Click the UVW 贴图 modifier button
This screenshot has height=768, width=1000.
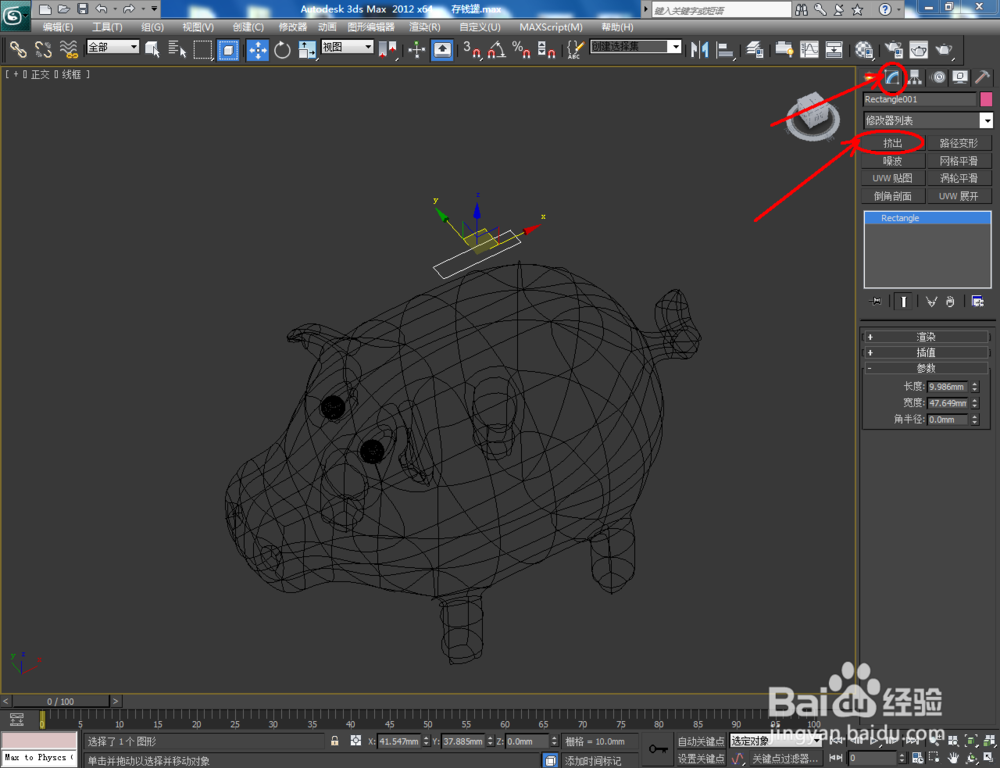tap(893, 178)
